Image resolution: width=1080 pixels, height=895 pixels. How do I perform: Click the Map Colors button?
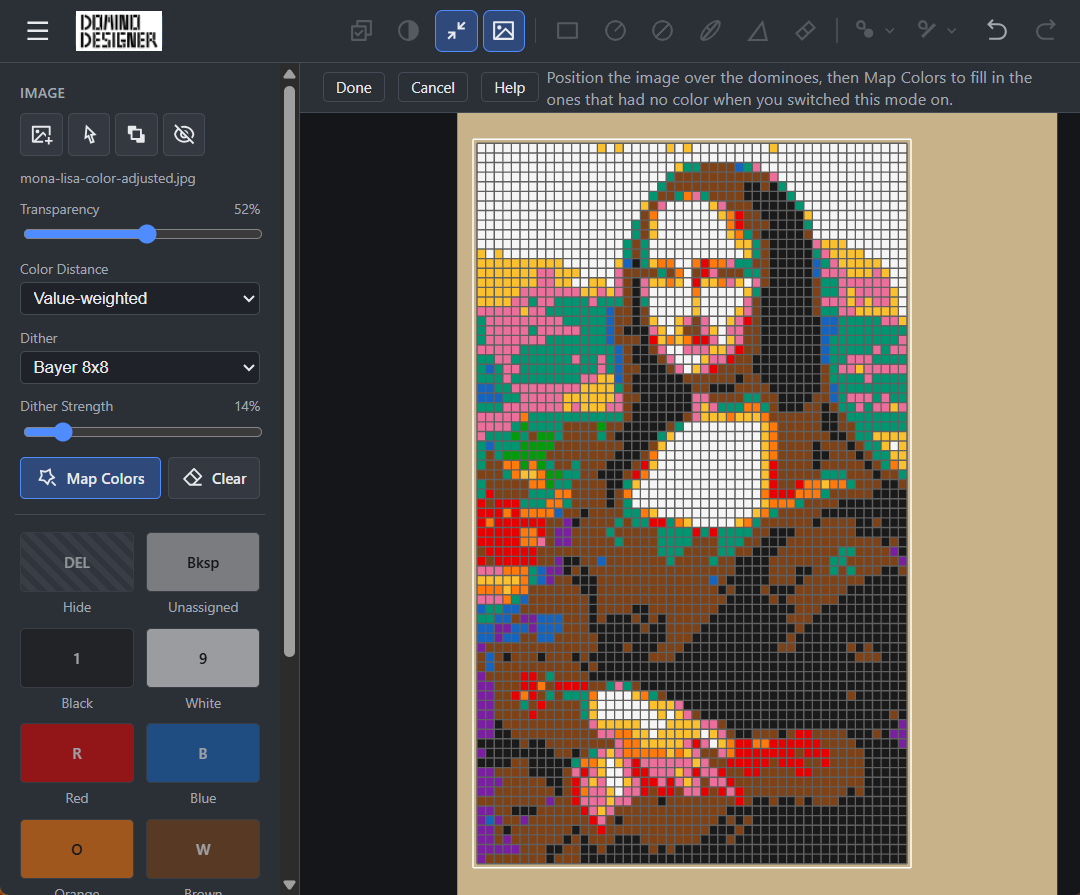(x=90, y=478)
